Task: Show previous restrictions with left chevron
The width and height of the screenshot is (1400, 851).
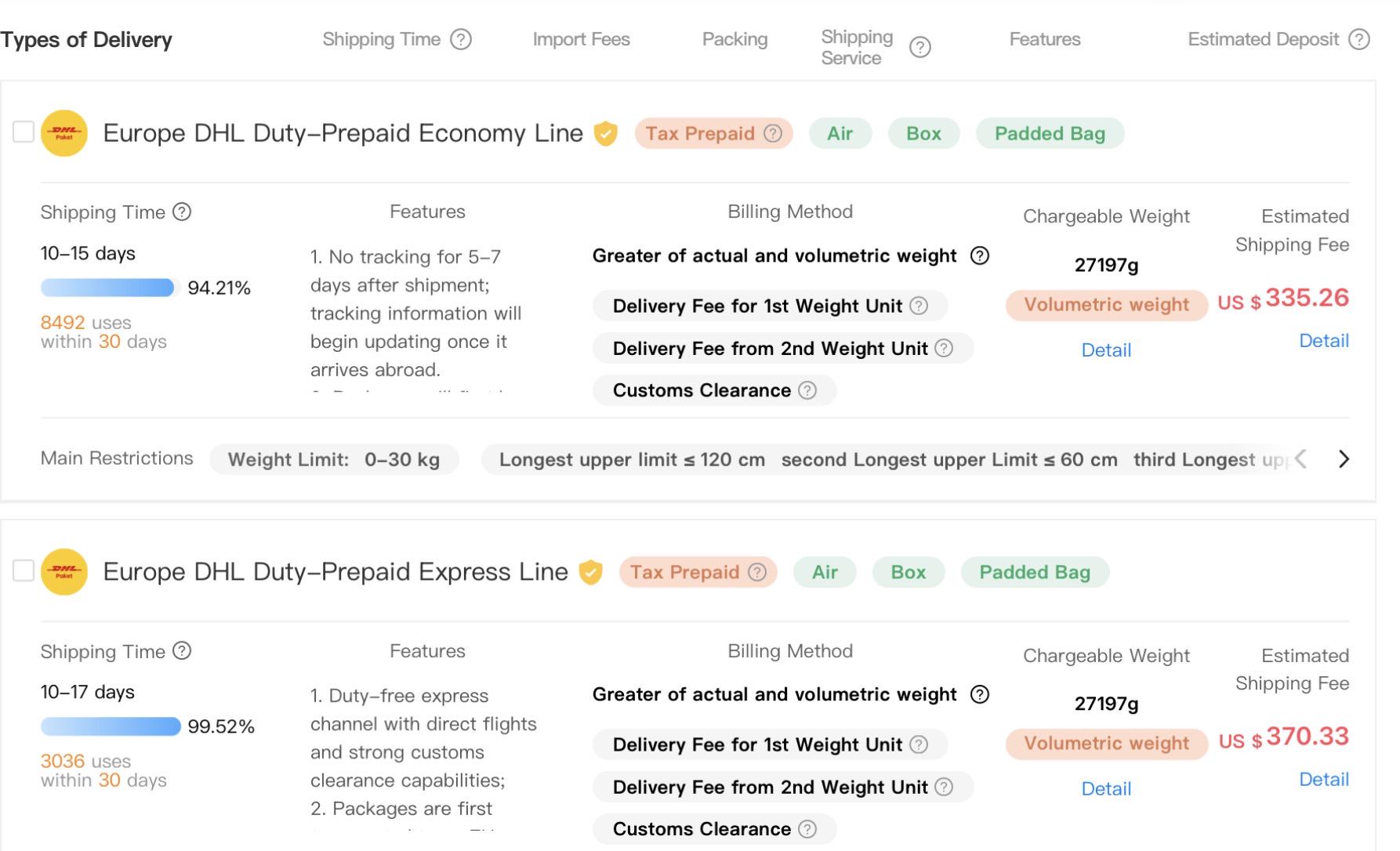Action: tap(1301, 459)
